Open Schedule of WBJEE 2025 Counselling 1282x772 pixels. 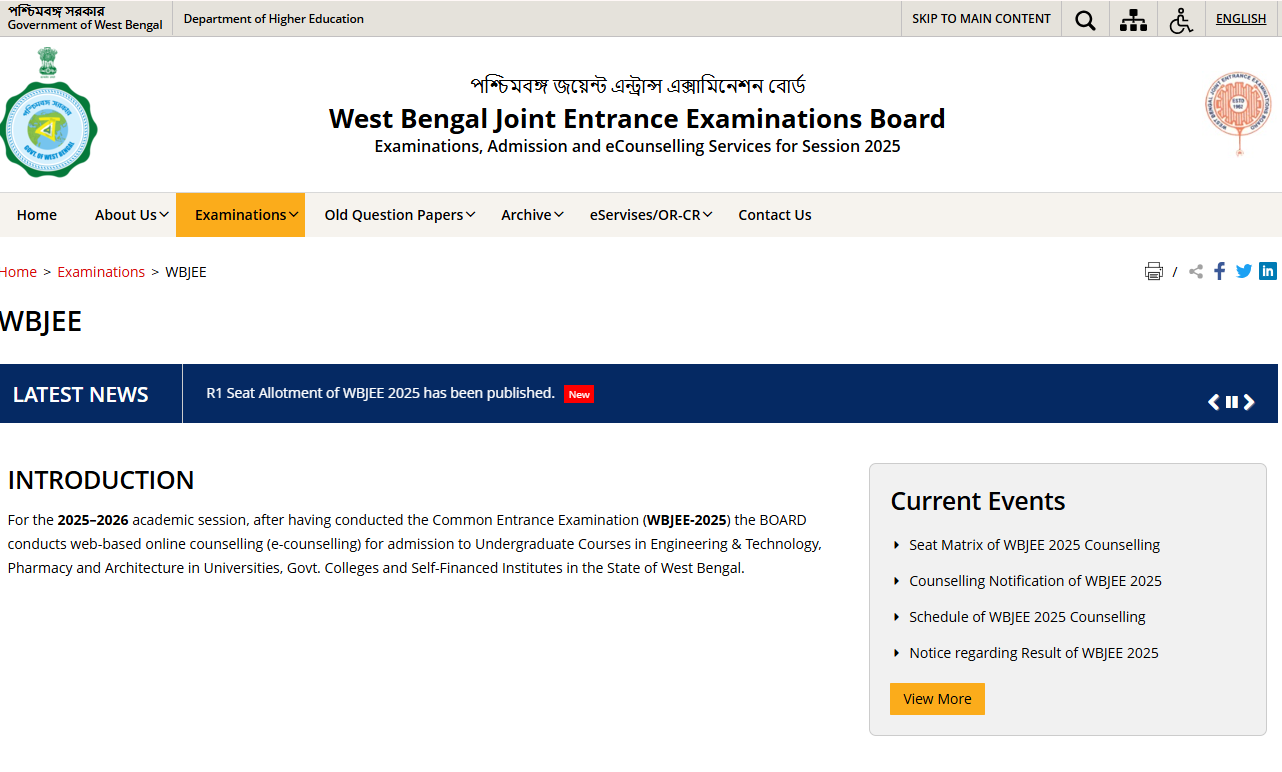[x=1027, y=617]
